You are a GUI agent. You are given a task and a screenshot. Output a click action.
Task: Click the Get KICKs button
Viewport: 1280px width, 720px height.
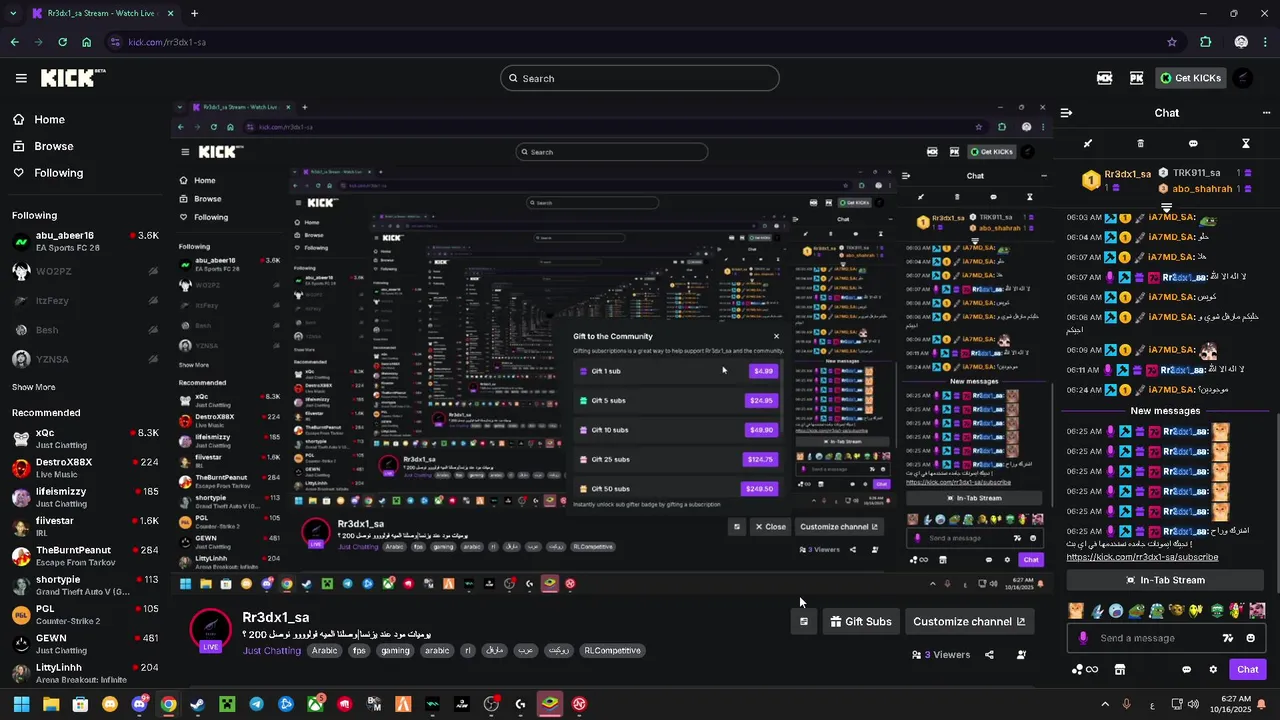click(1190, 78)
